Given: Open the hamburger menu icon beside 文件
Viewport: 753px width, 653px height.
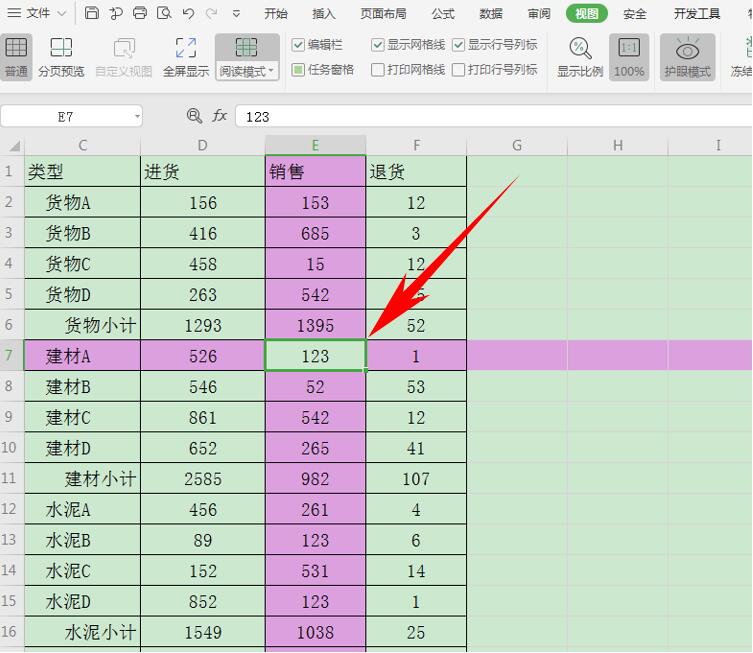Looking at the screenshot, I should tap(14, 13).
